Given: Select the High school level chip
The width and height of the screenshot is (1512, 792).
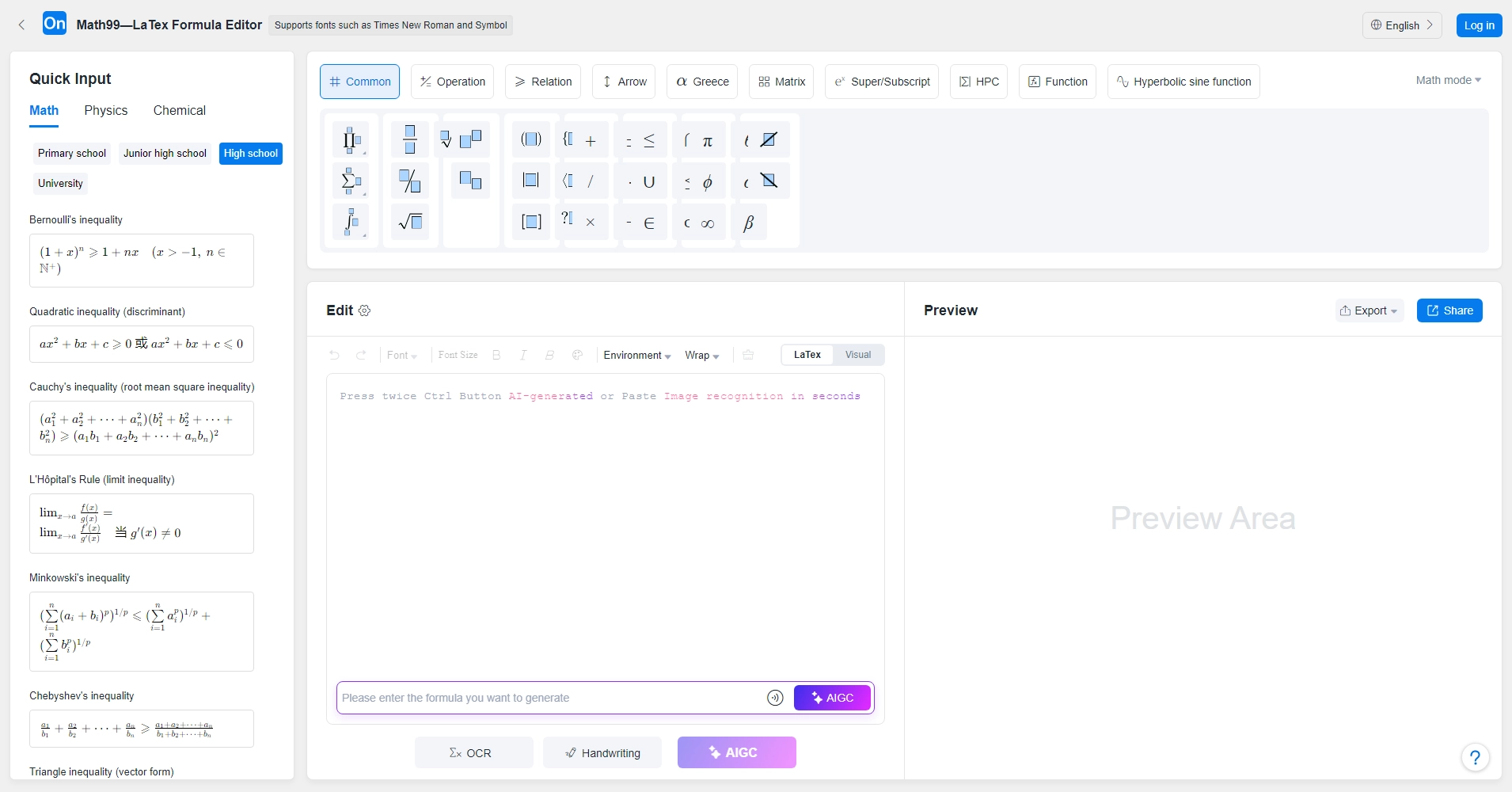Looking at the screenshot, I should click(251, 154).
